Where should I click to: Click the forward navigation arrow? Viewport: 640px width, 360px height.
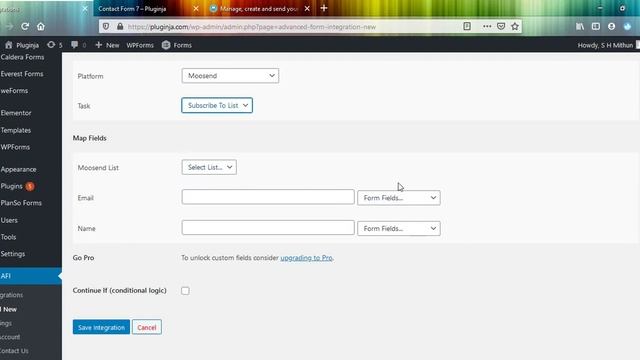(x=9, y=27)
